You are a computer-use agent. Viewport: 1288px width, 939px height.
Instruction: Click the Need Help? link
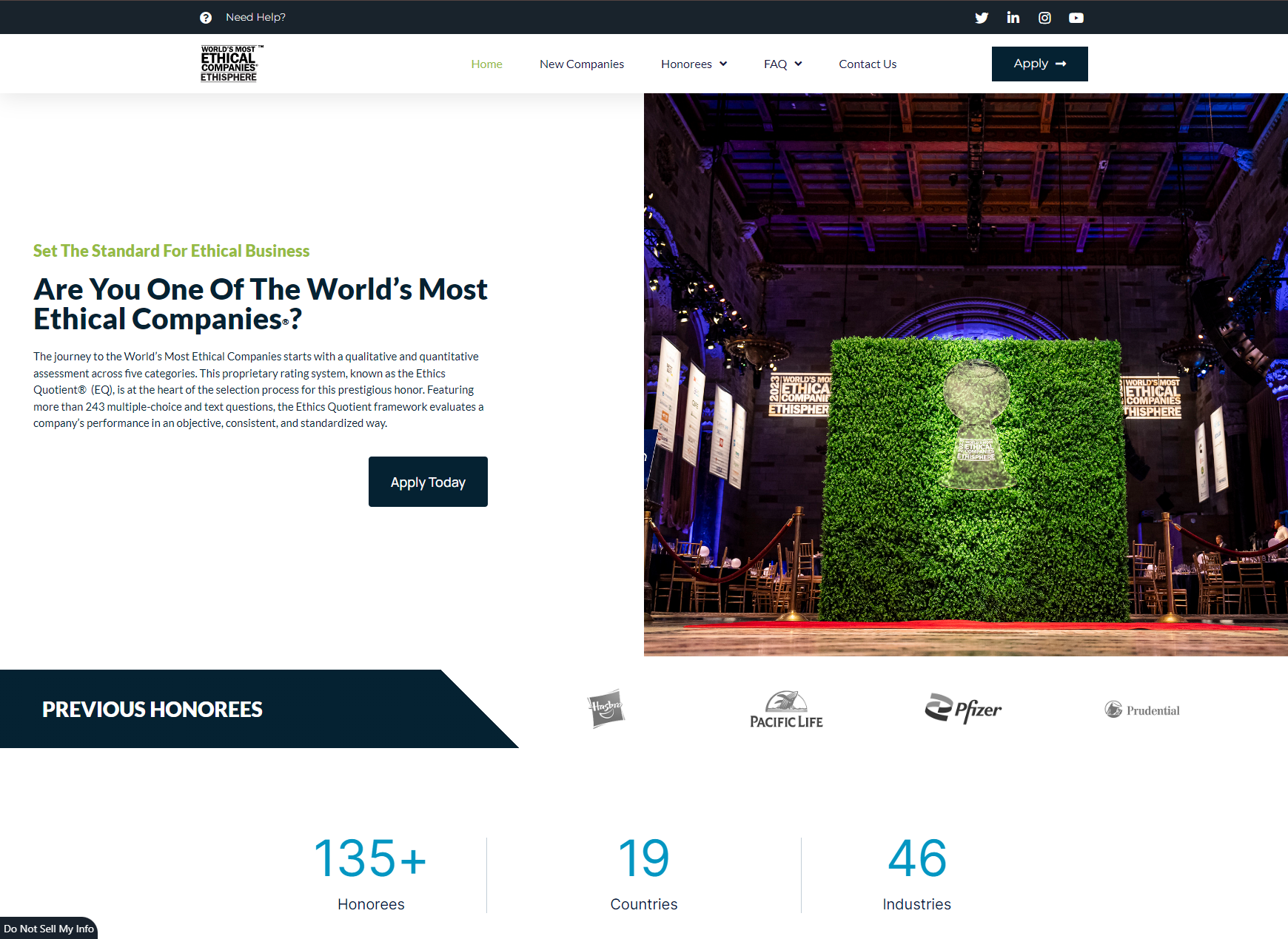(255, 17)
